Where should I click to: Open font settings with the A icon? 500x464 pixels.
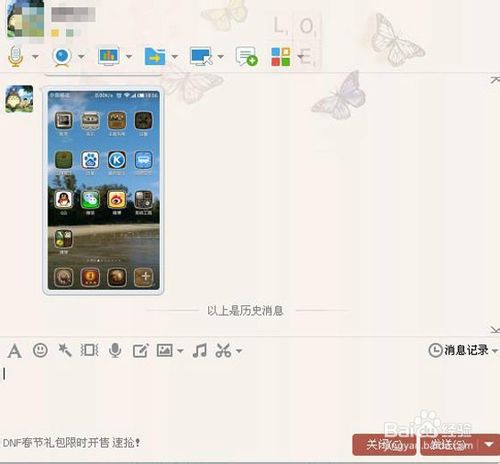pyautogui.click(x=15, y=351)
